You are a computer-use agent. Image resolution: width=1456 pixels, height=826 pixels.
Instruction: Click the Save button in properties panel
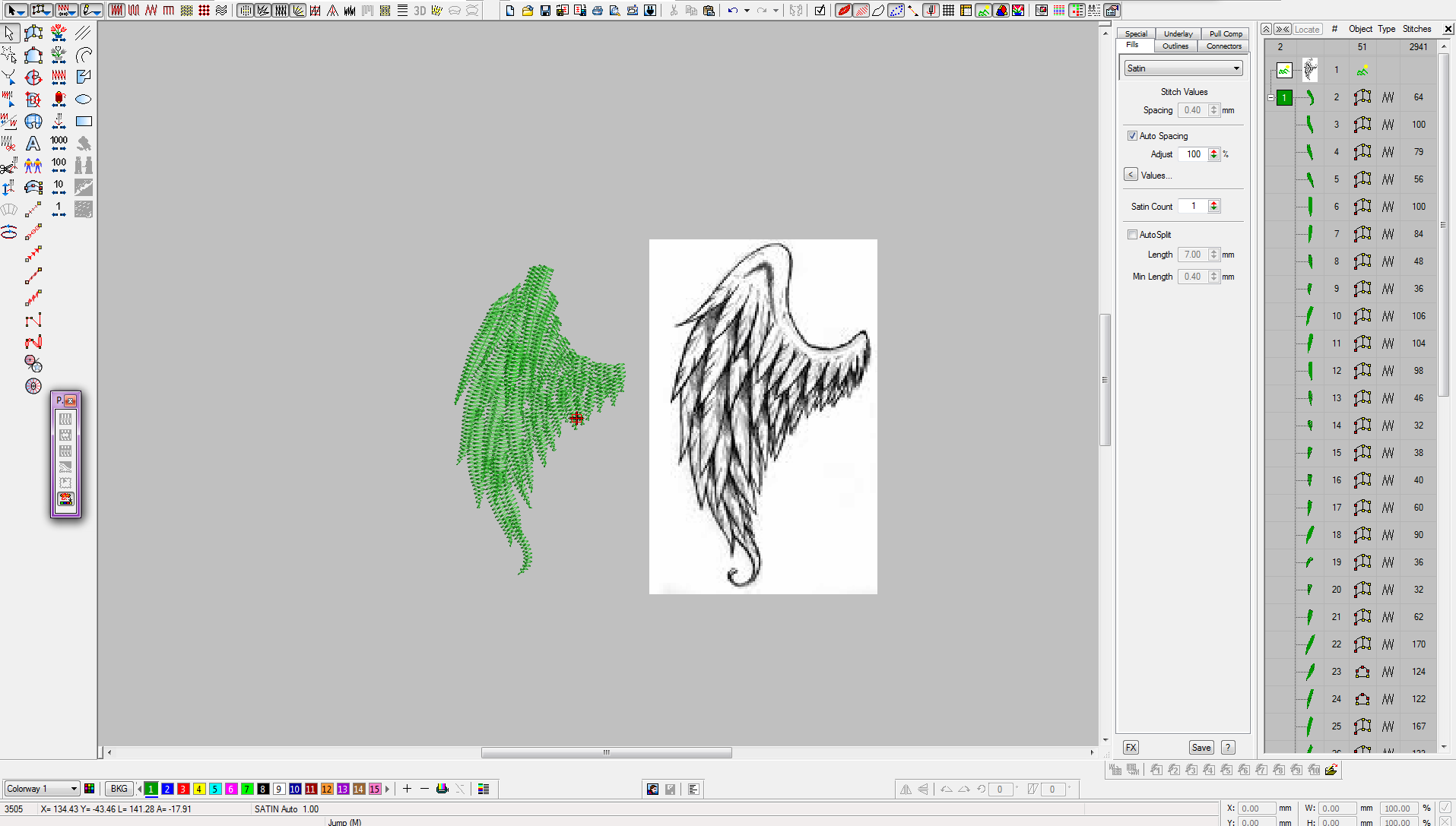click(x=1201, y=748)
